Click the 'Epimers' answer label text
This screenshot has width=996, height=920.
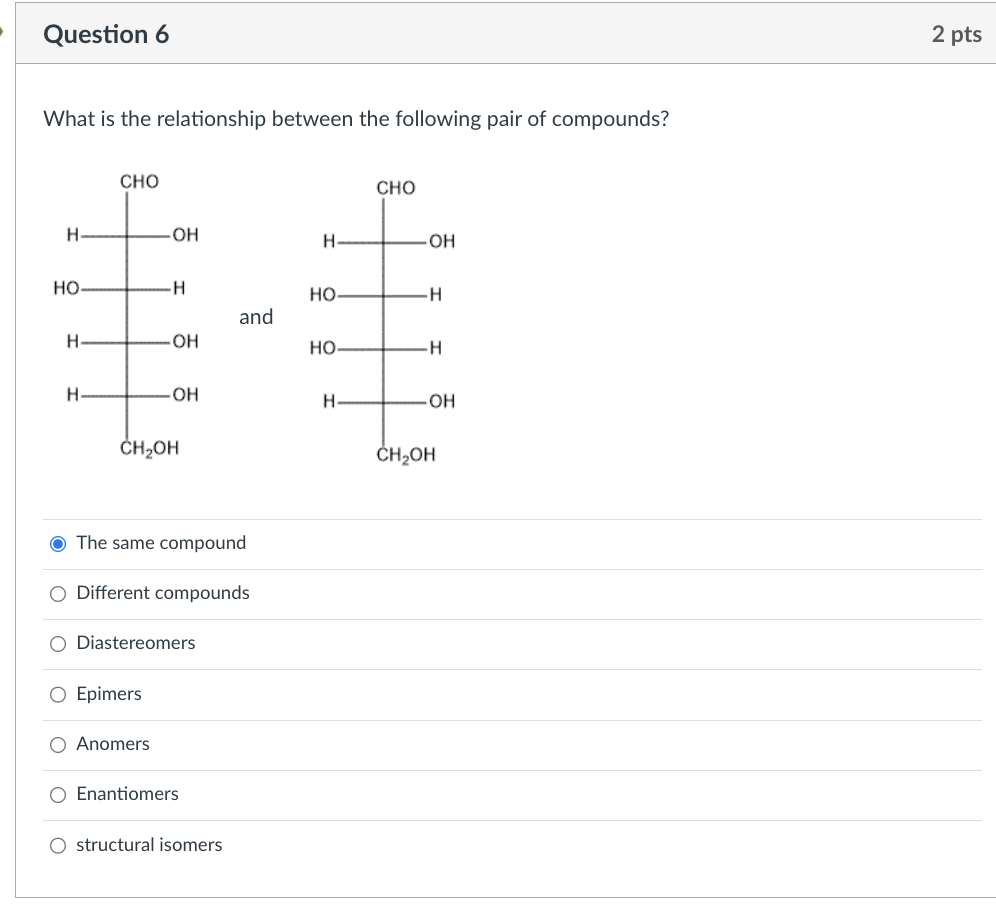[x=109, y=694]
